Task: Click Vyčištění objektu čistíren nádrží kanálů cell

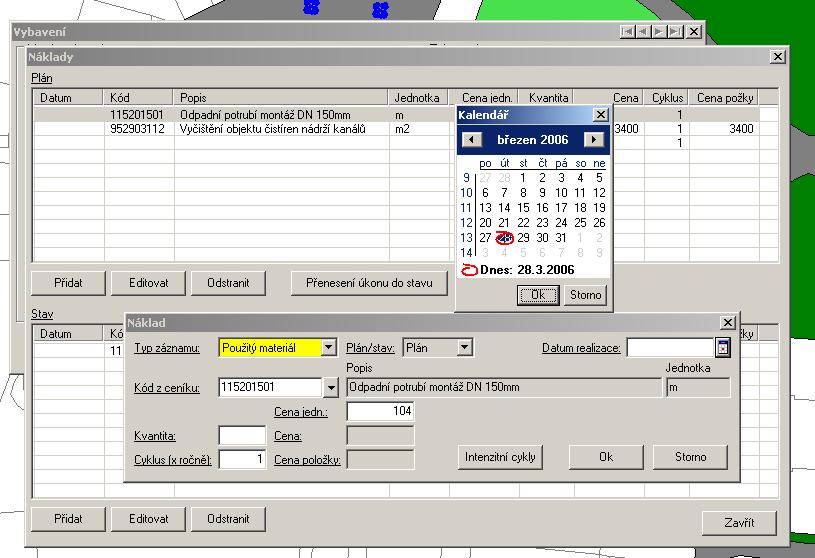Action: coord(273,129)
